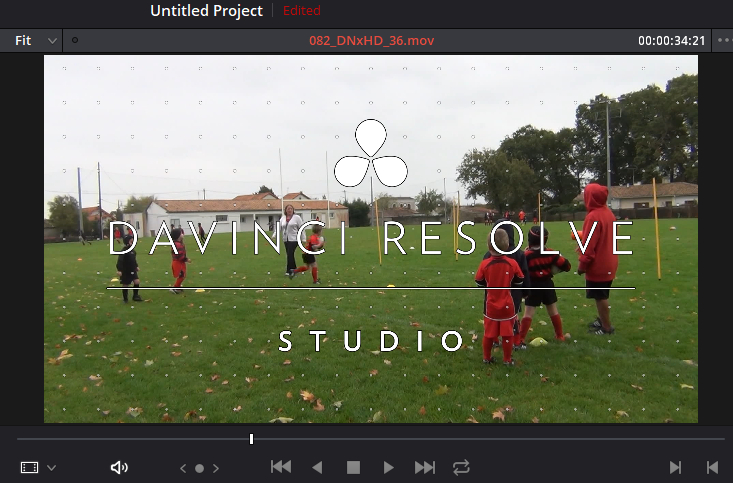Image resolution: width=733 pixels, height=483 pixels.
Task: Stop playback with the square button
Action: pos(353,468)
